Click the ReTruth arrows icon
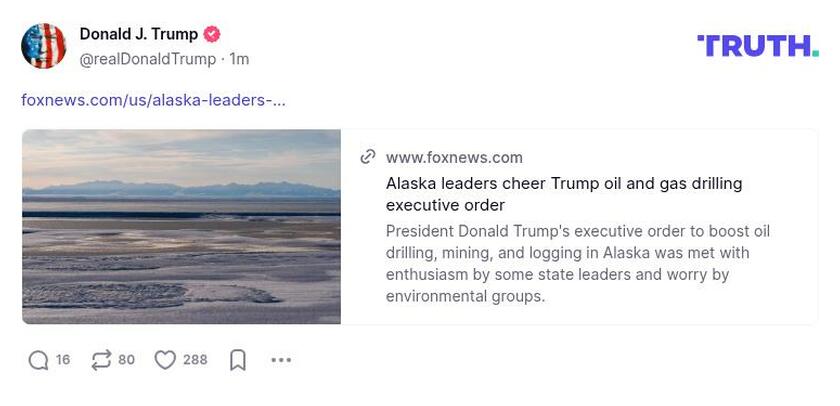840x406 pixels. click(101, 360)
